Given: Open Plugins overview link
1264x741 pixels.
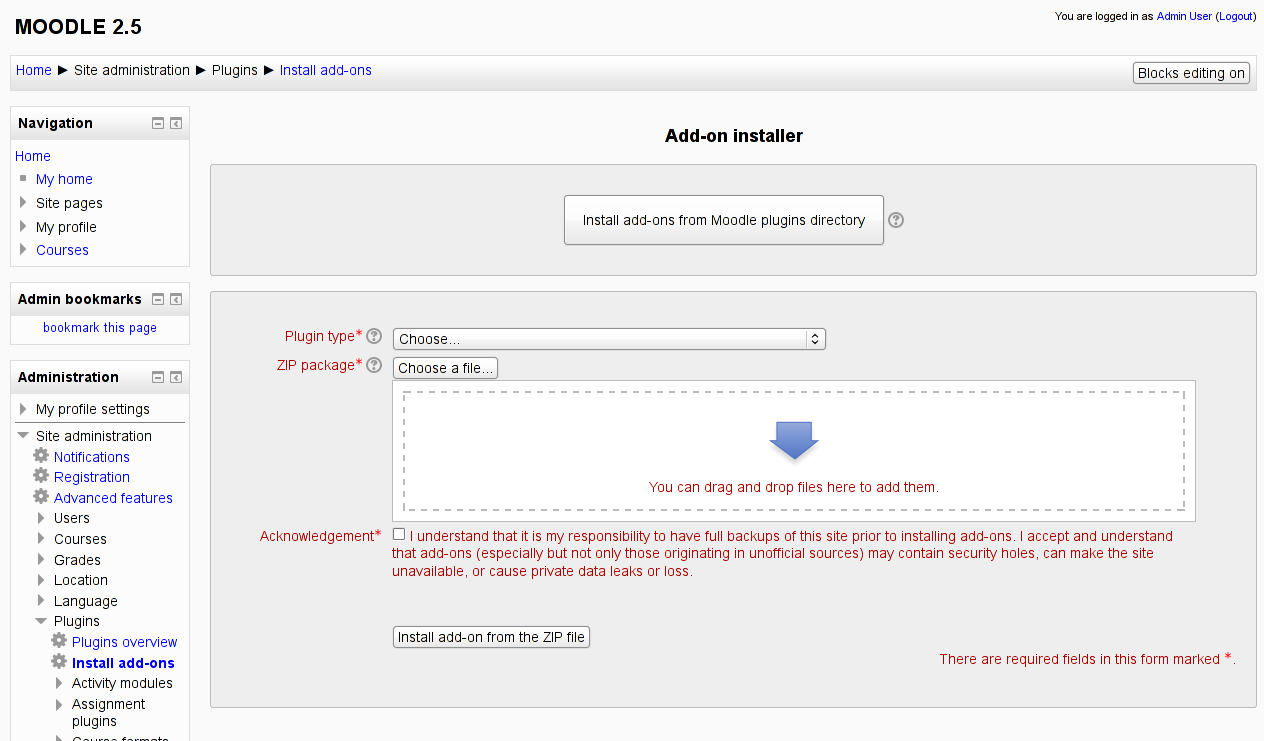Looking at the screenshot, I should (x=125, y=642).
